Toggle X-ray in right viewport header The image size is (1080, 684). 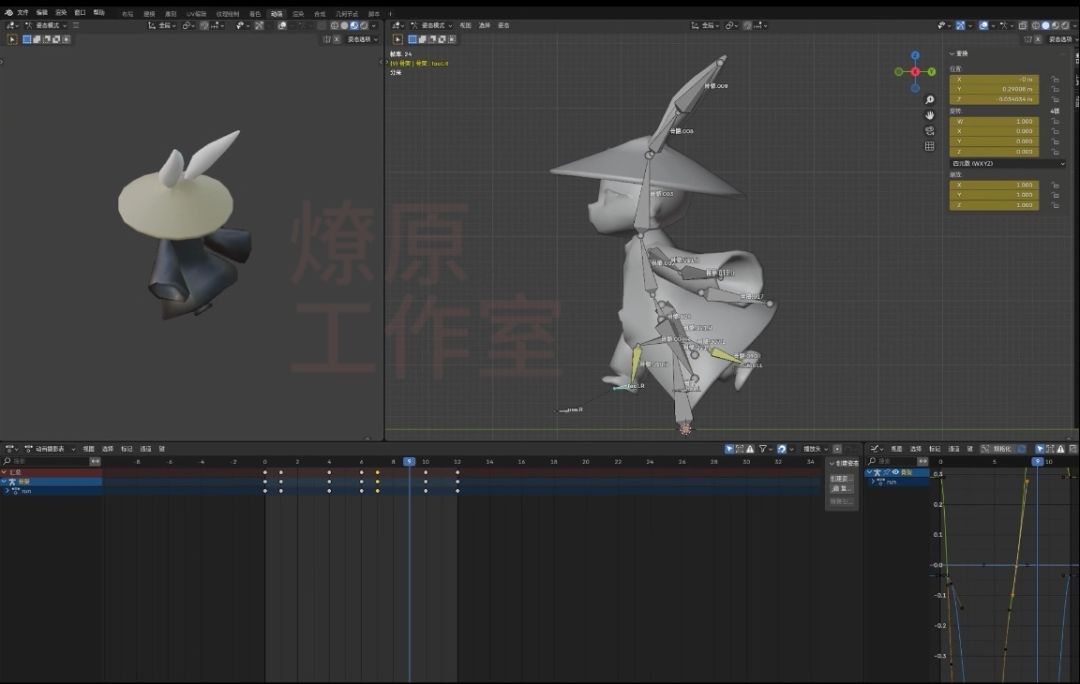tap(1023, 25)
